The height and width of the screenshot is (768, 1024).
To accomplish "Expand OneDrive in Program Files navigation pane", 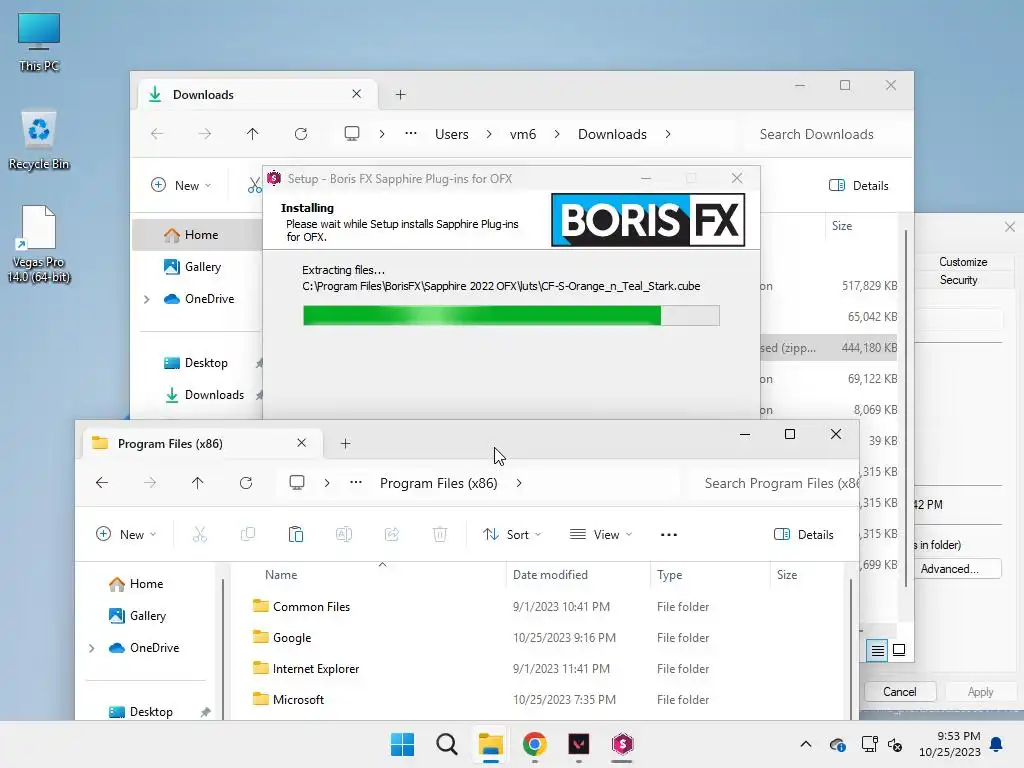I will 91,648.
